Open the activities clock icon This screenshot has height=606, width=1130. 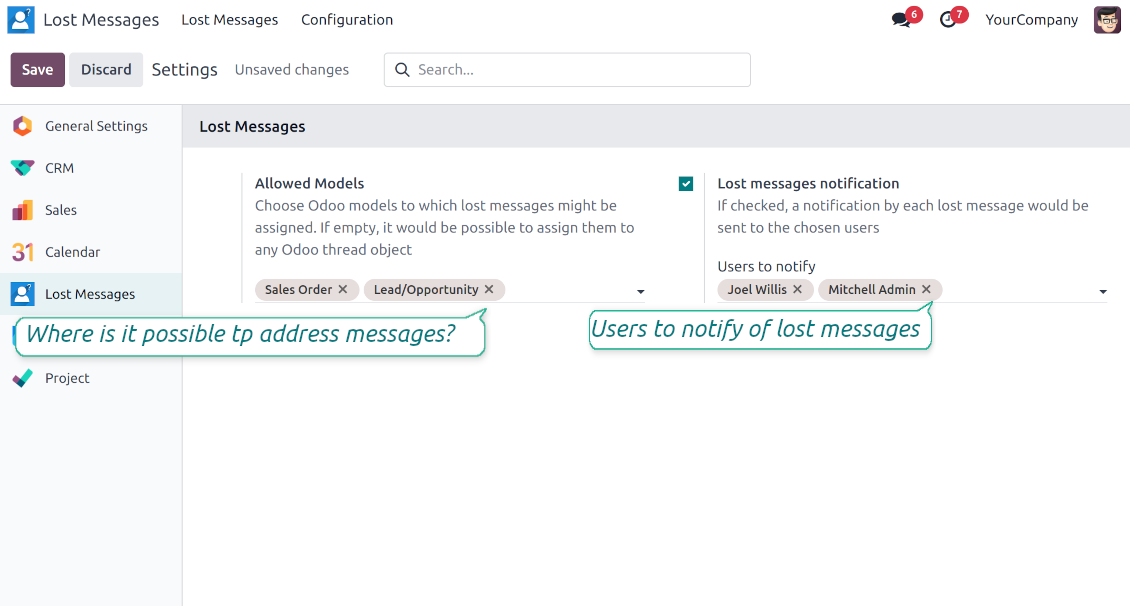tap(948, 20)
